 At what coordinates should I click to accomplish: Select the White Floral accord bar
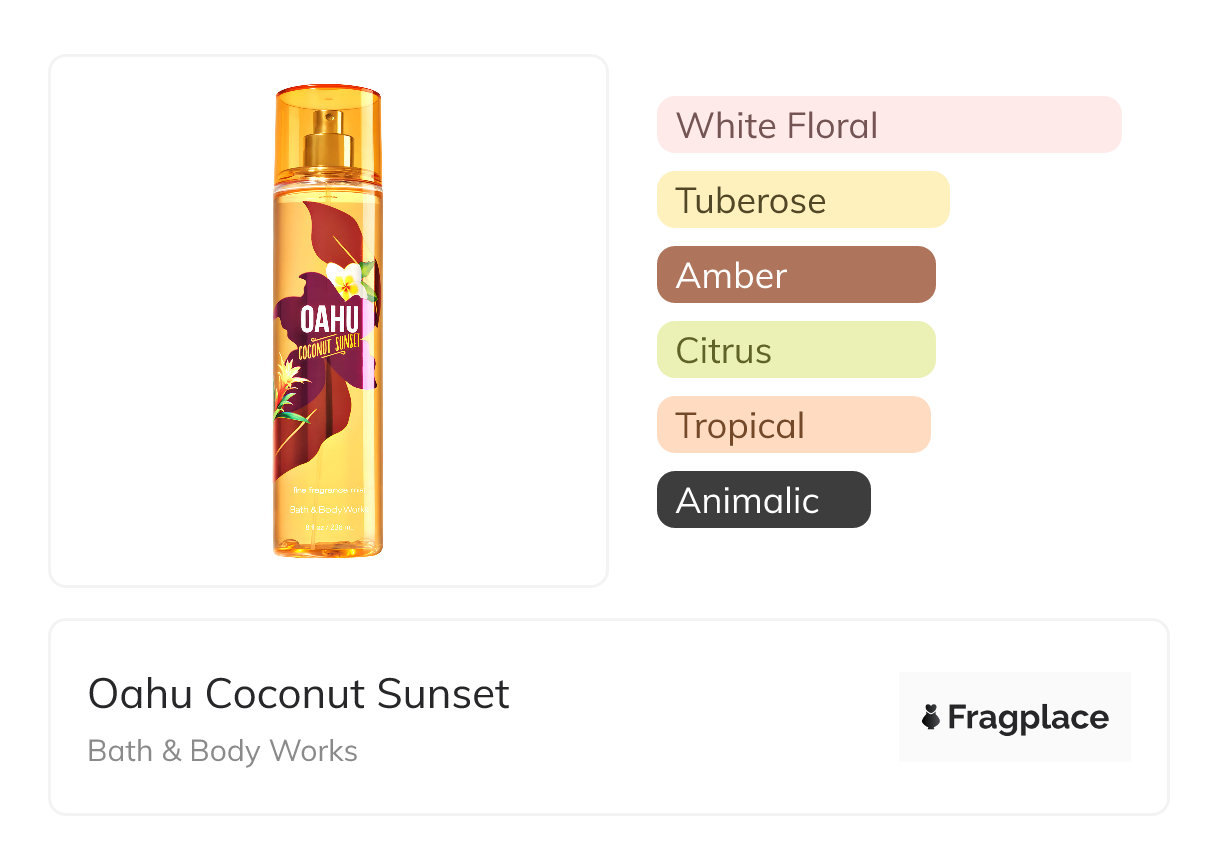tap(888, 125)
